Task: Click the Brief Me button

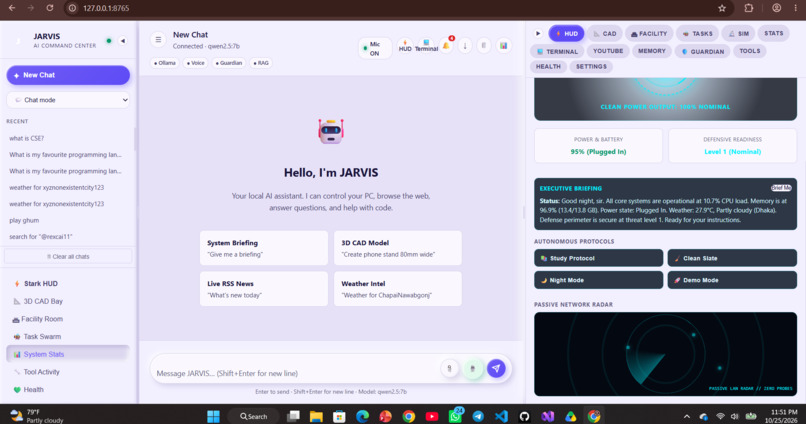Action: [x=781, y=188]
